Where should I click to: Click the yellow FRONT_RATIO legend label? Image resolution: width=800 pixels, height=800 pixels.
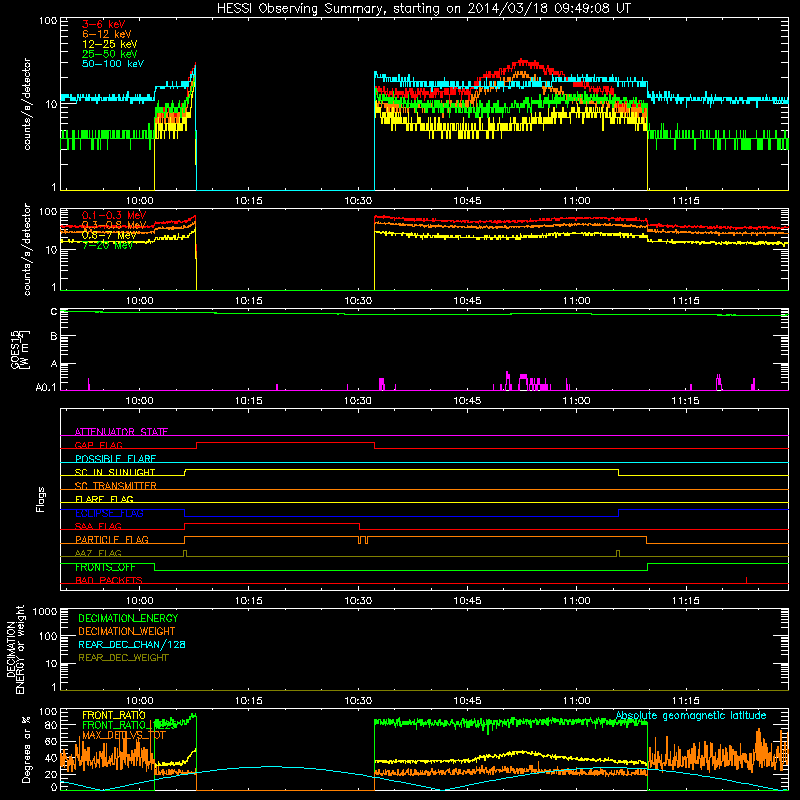[114, 715]
